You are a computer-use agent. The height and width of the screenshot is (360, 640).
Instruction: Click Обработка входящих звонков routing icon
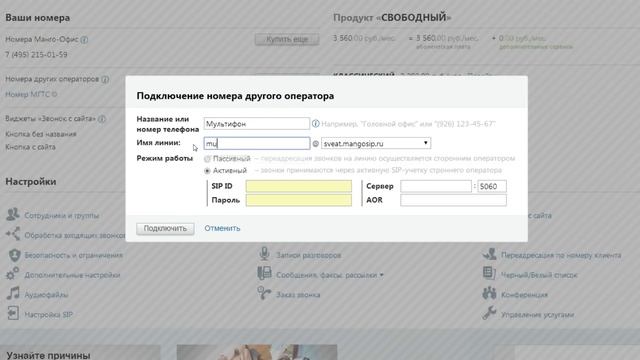click(13, 234)
